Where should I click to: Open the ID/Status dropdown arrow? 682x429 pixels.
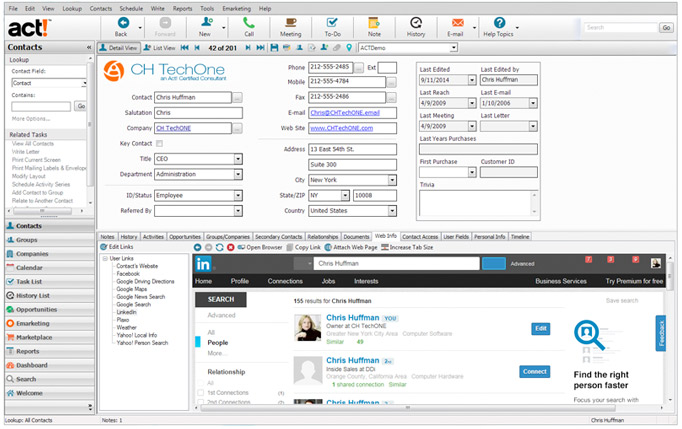[x=238, y=196]
